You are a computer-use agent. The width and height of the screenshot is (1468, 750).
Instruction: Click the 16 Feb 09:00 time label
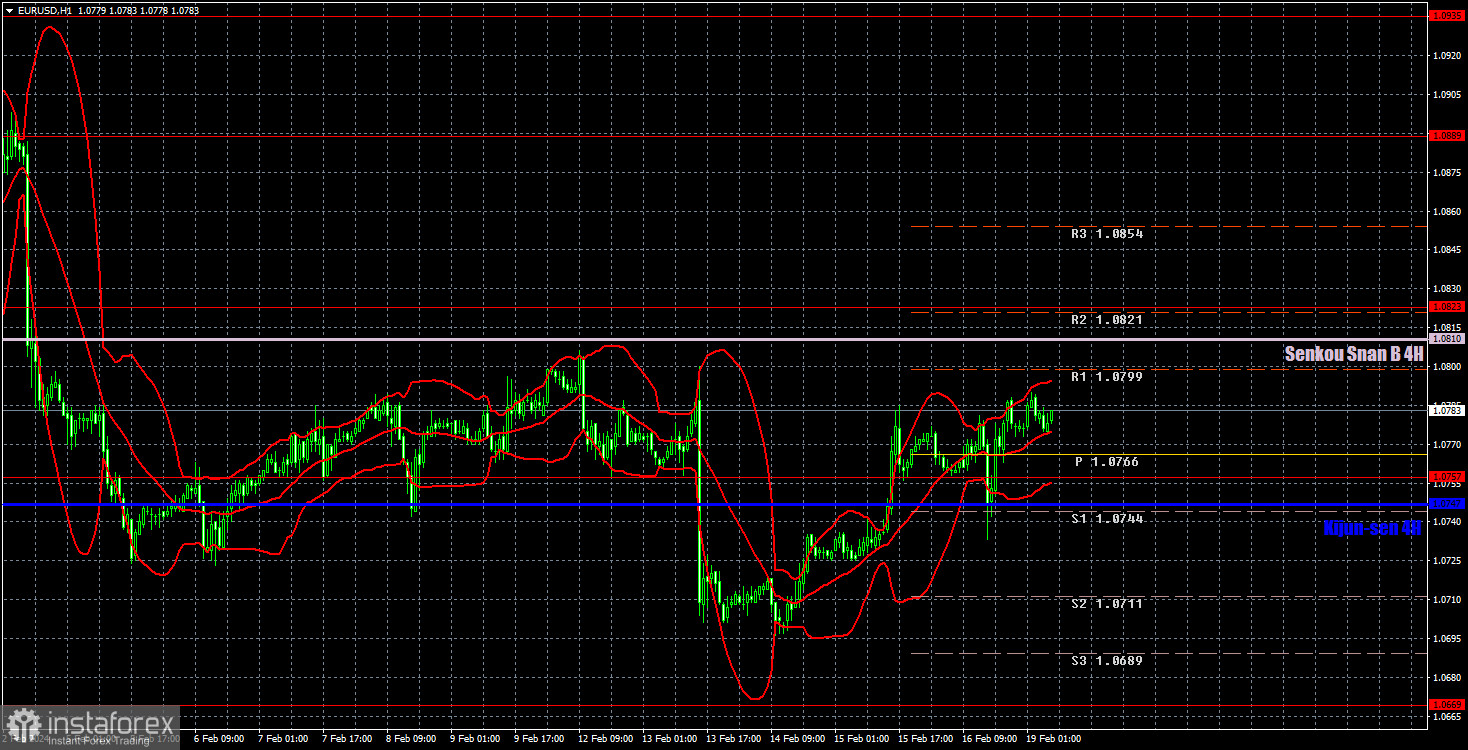(990, 739)
